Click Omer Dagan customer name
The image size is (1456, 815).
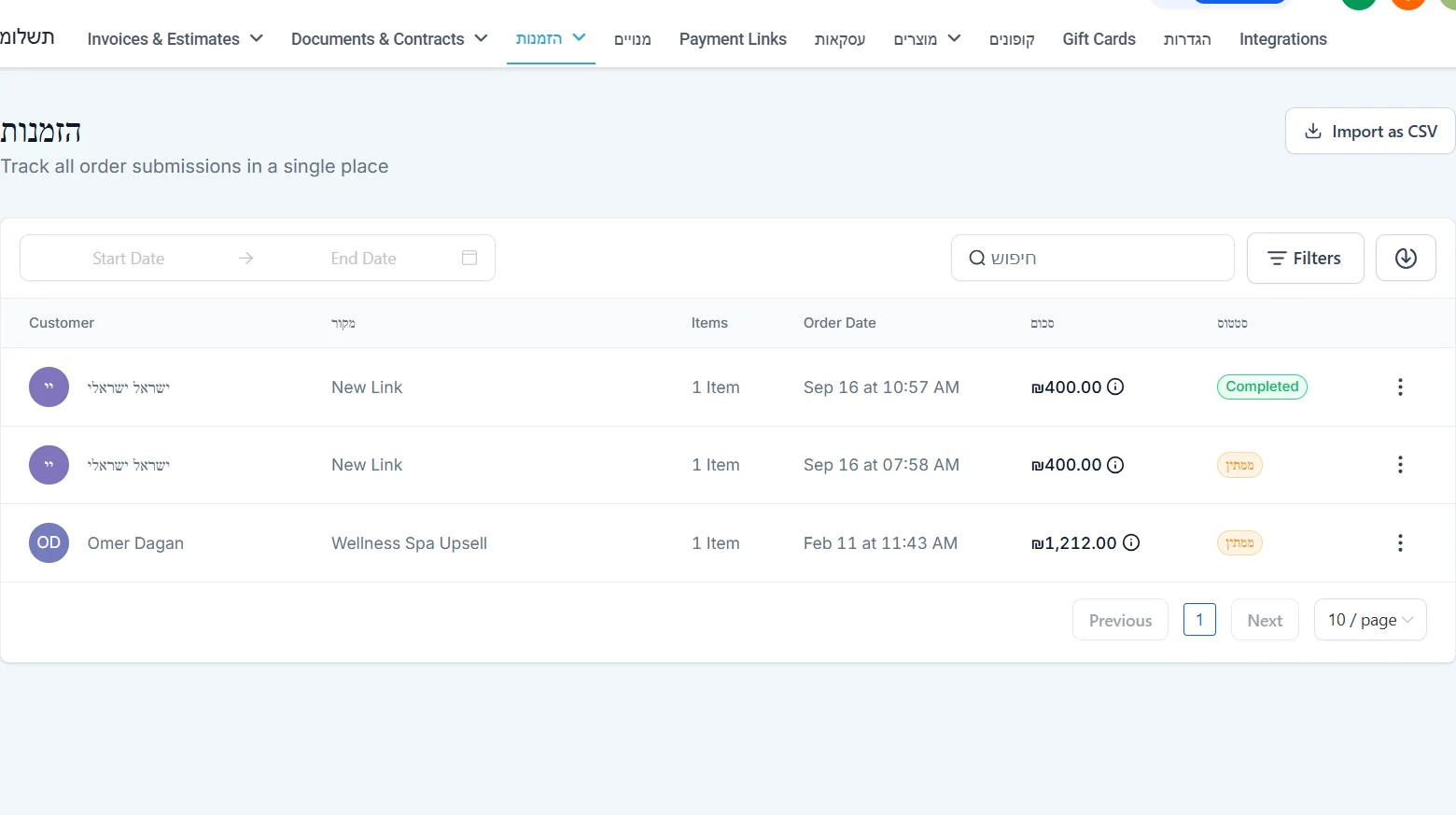point(135,543)
